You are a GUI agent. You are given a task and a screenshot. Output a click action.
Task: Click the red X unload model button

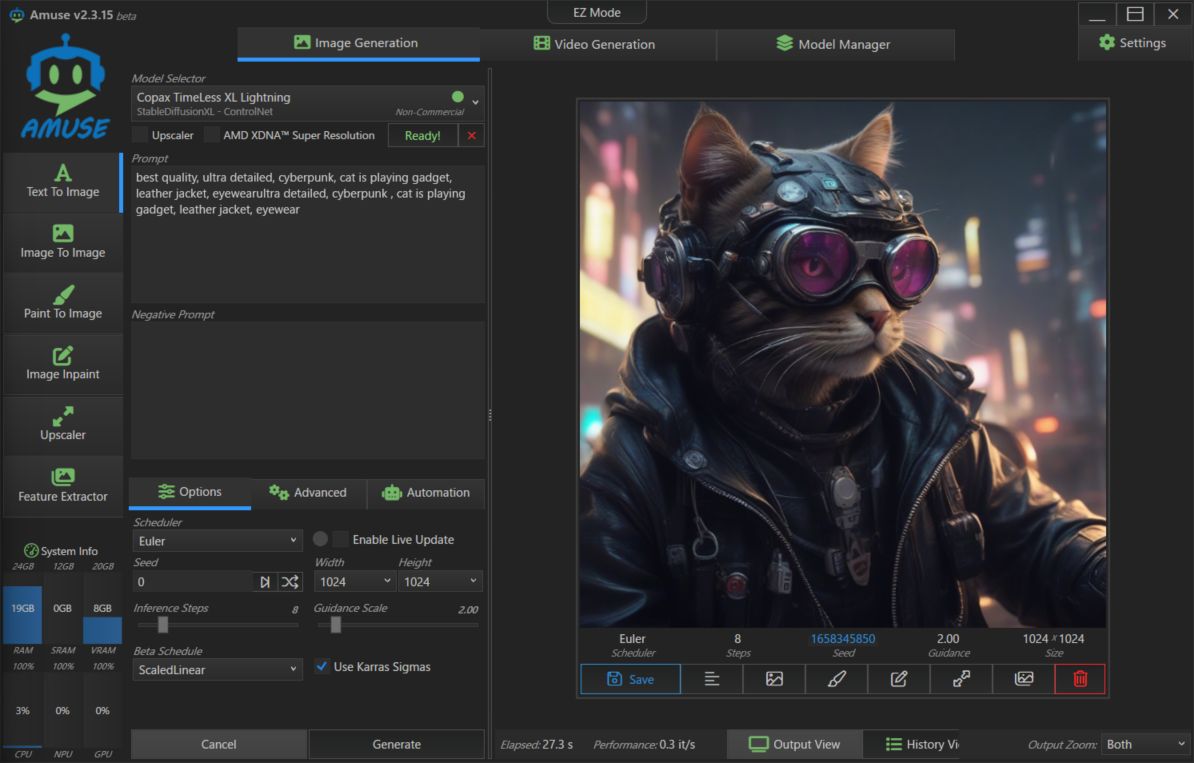click(472, 135)
